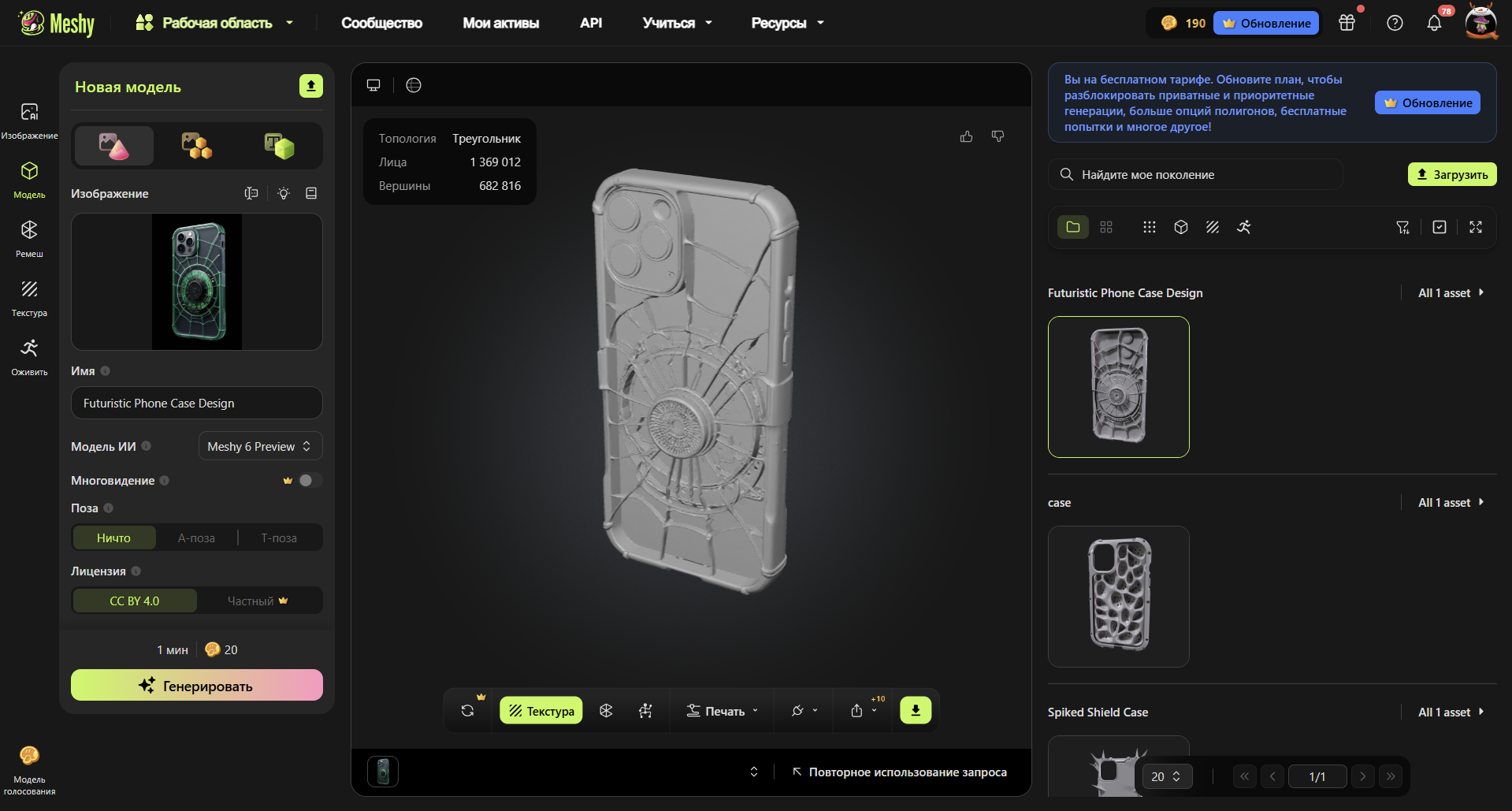The width and height of the screenshot is (1512, 811).
Task: Switch assets to grid view
Action: point(1106,227)
